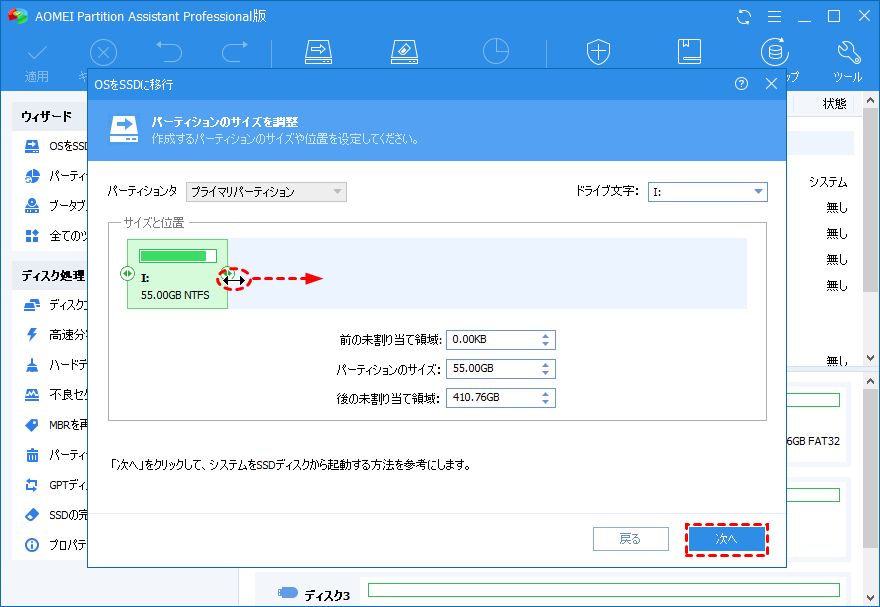Decrease the partition size value

546,373
